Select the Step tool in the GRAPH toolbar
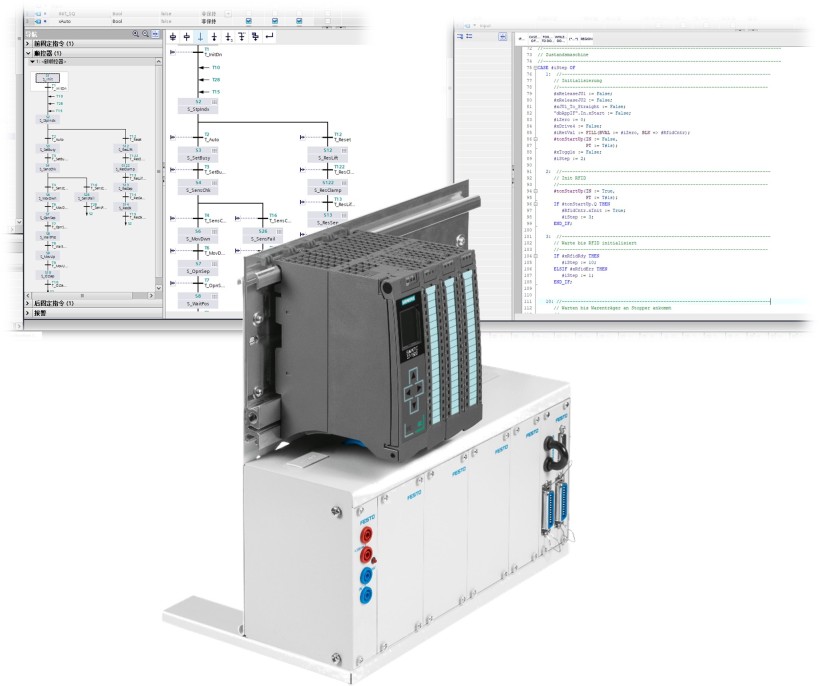The height and width of the screenshot is (686, 820). click(186, 36)
